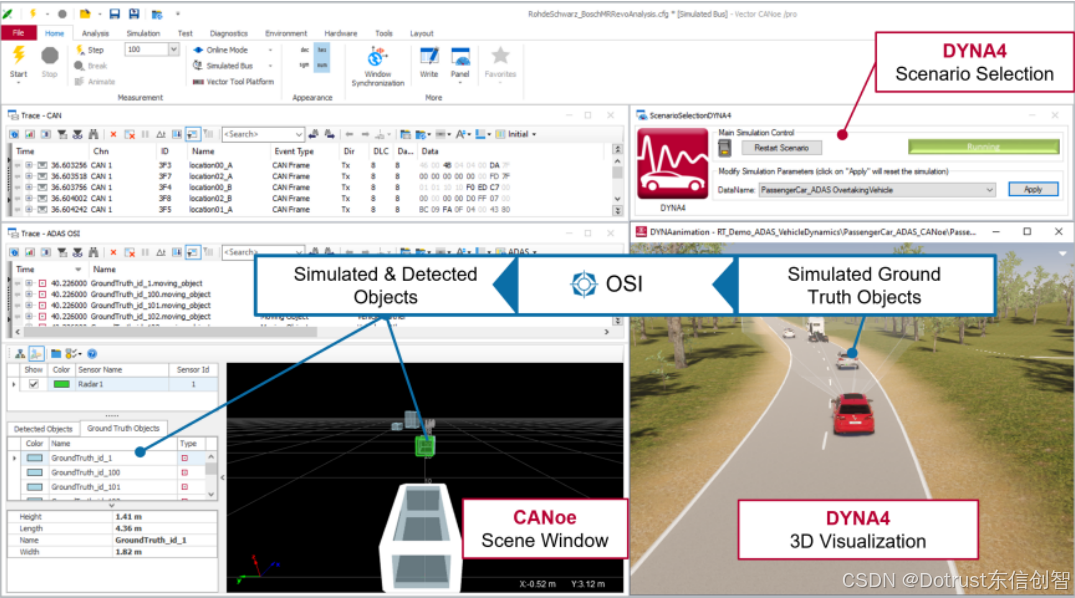Image resolution: width=1075 pixels, height=598 pixels.
Task: Open the Hardware ribbon tab
Action: (341, 33)
